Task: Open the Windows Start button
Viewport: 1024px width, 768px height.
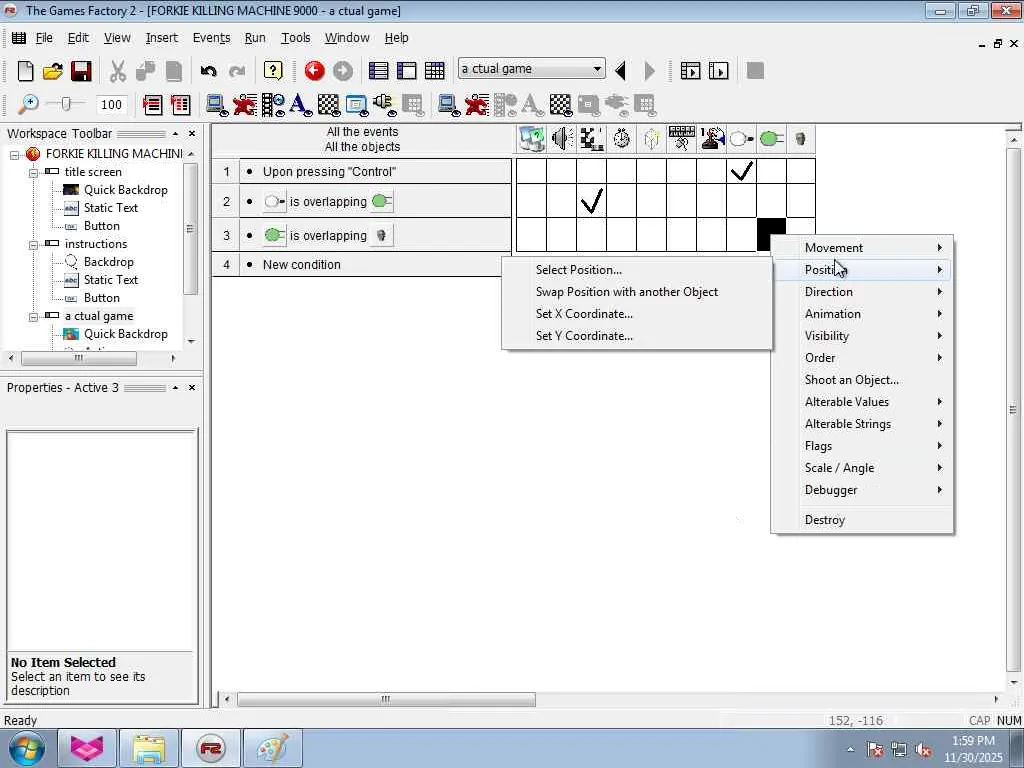Action: [x=25, y=748]
